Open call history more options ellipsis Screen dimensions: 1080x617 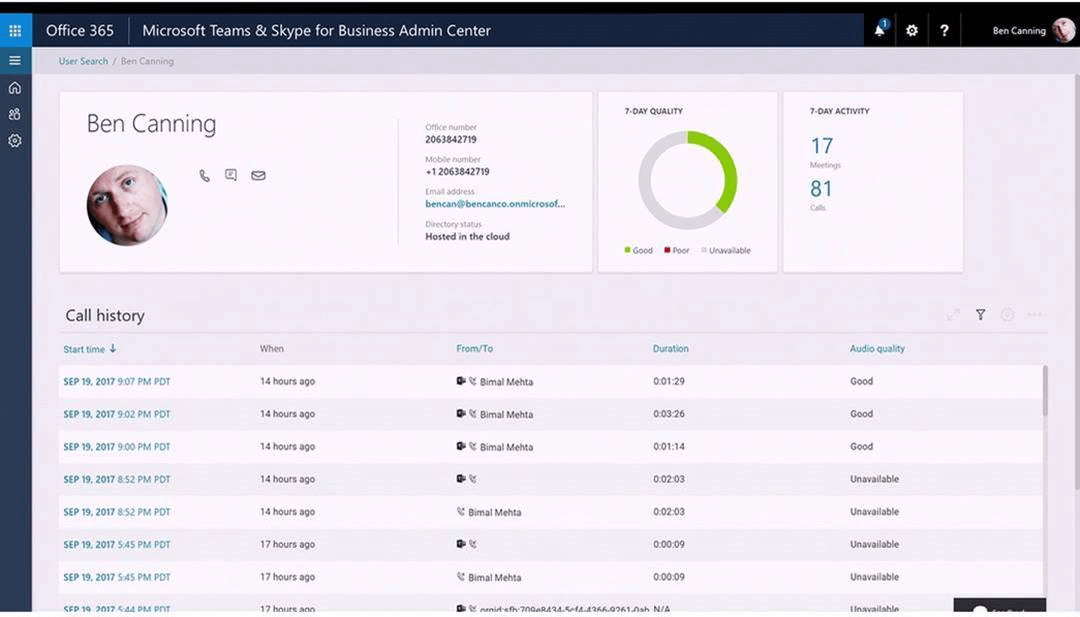click(1034, 315)
